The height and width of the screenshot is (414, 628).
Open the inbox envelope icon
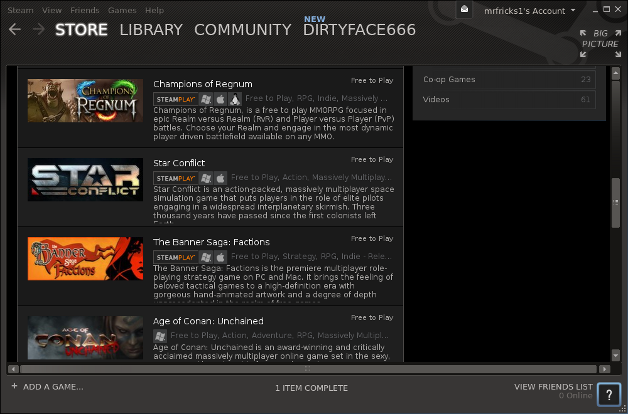pyautogui.click(x=464, y=9)
